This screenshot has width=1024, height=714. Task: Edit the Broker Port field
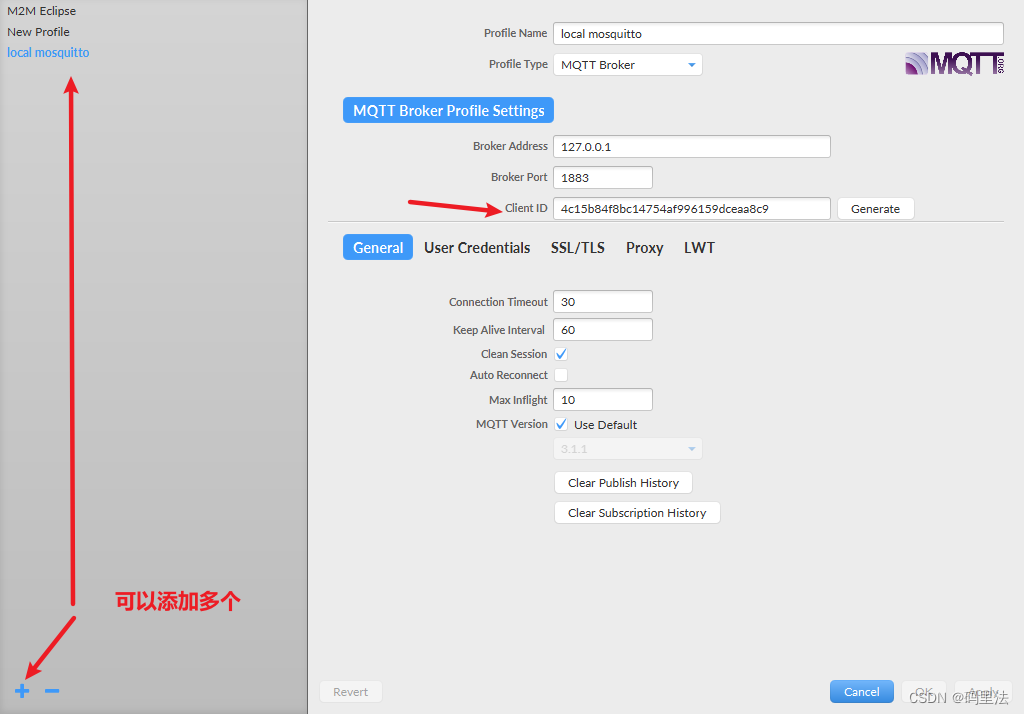602,178
